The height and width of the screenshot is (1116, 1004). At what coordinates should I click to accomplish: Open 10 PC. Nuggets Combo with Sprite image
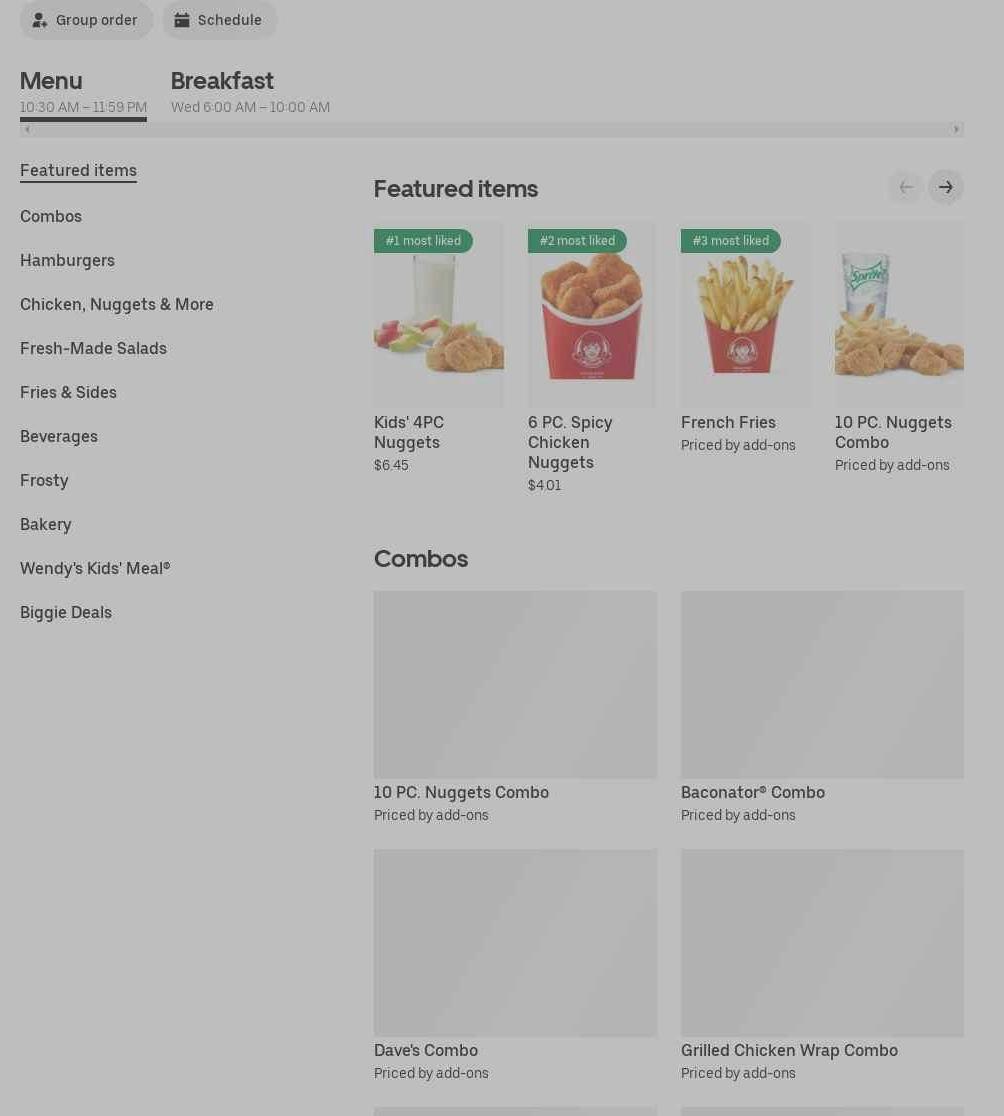899,315
